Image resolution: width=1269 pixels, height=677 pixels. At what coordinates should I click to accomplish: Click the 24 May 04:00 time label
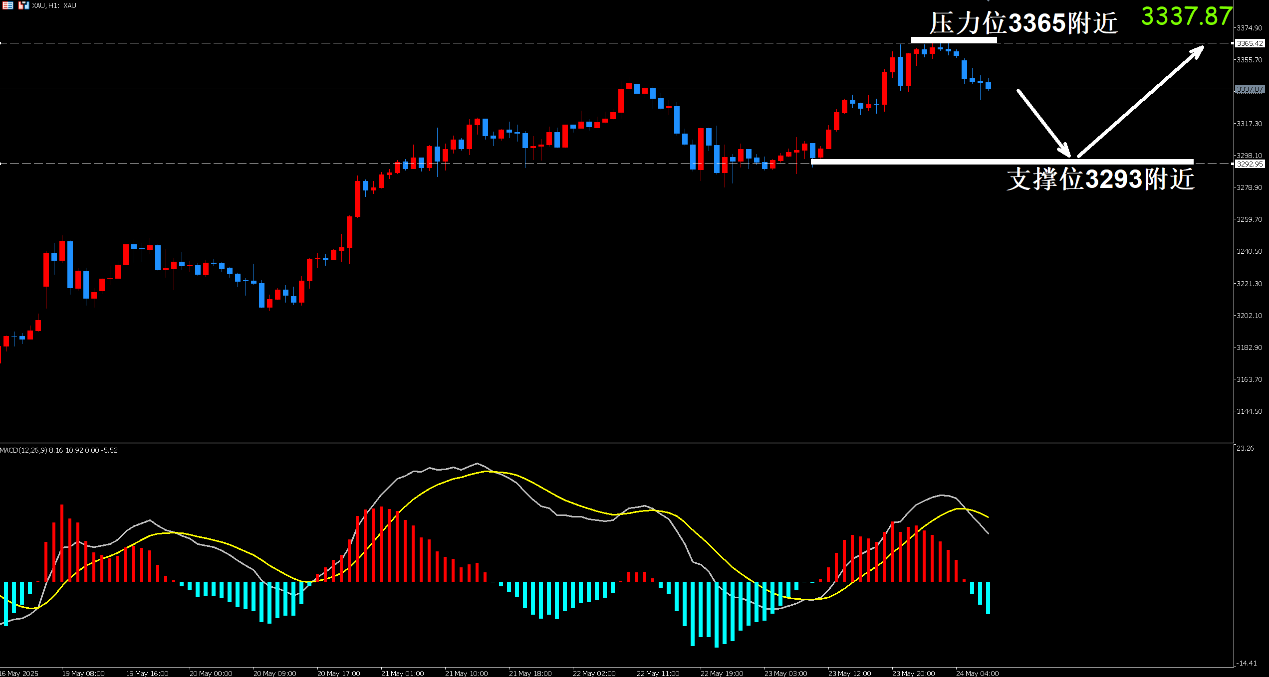977,673
